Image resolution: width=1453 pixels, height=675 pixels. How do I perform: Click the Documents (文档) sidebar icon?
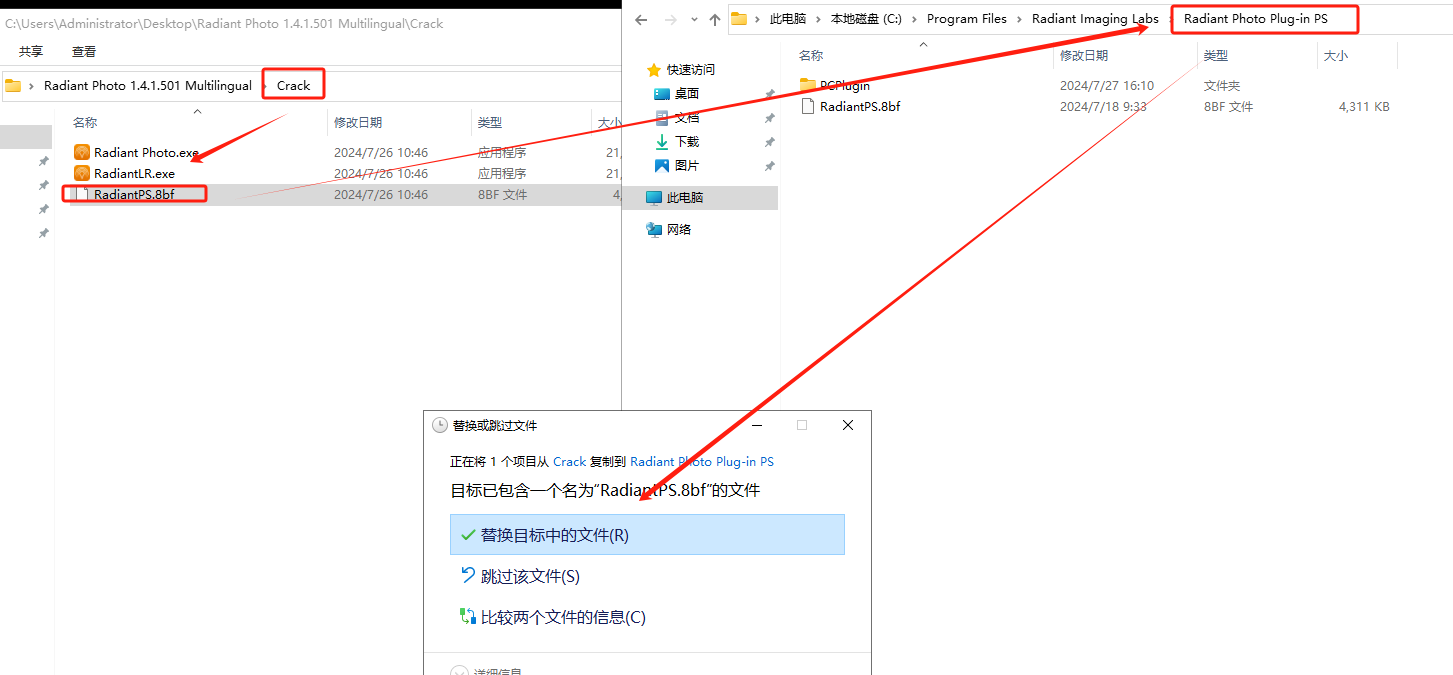662,118
